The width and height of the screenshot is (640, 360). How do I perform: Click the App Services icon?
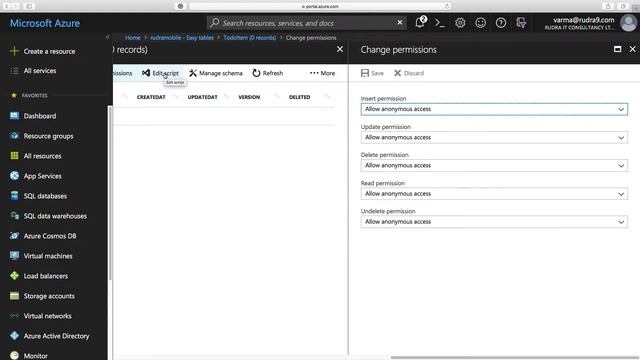pos(14,176)
